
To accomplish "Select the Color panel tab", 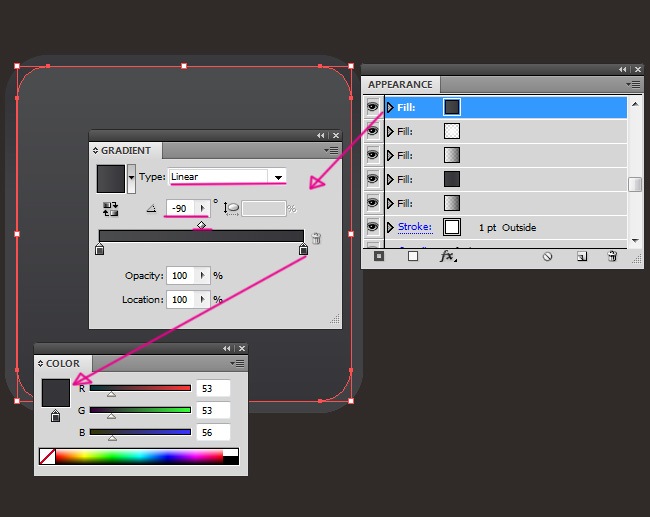I will tap(62, 364).
